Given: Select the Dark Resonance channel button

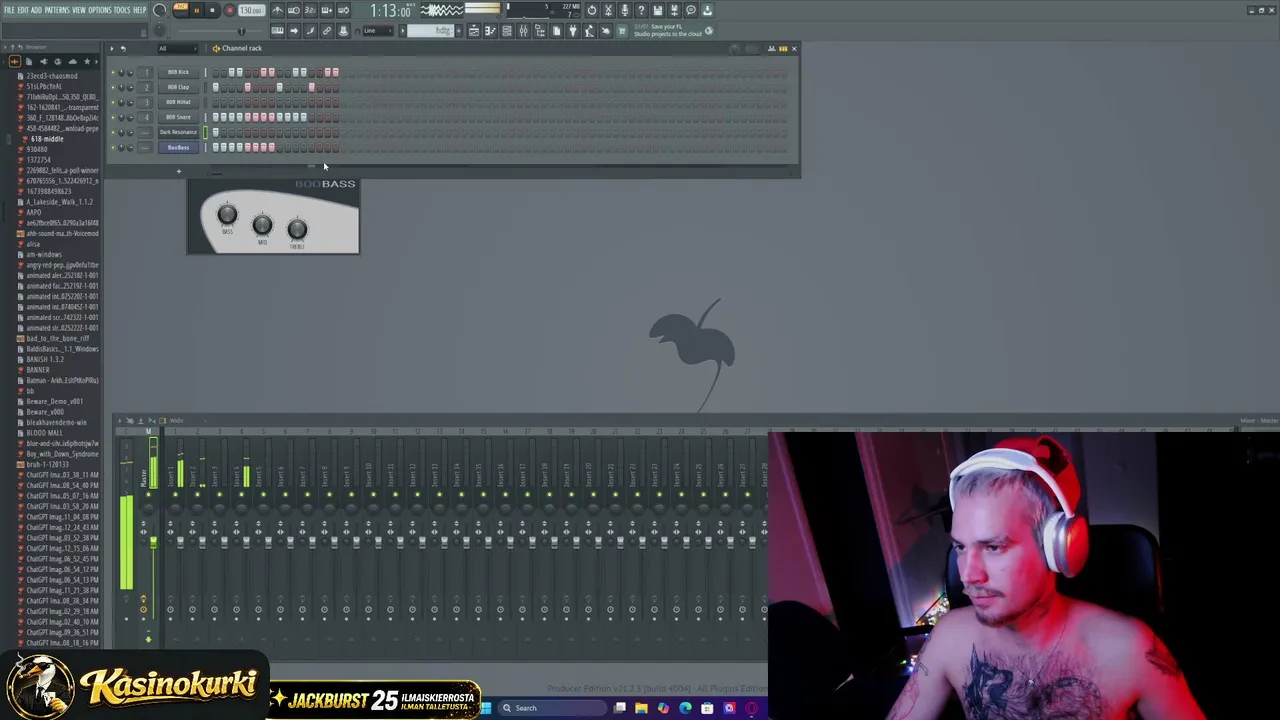Looking at the screenshot, I should (x=178, y=132).
